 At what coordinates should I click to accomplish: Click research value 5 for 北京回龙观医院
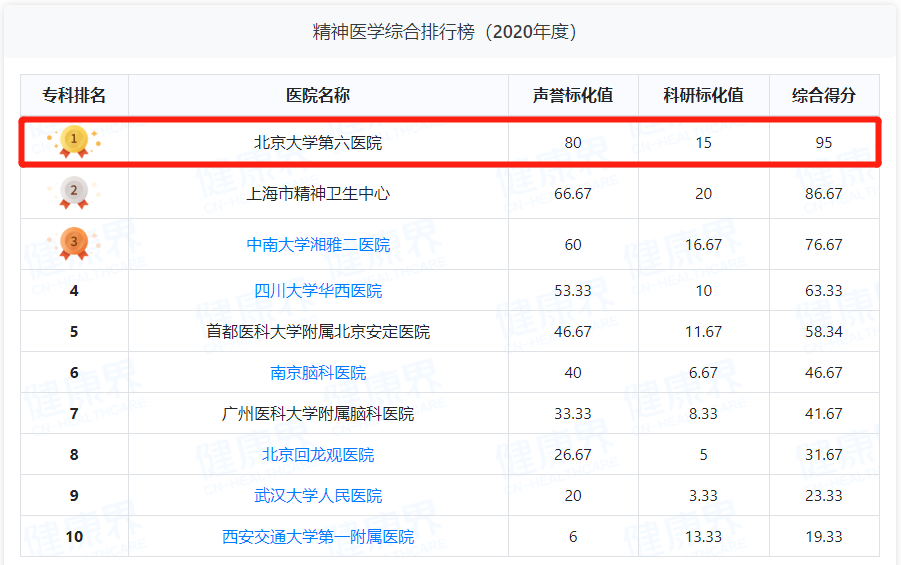click(703, 455)
